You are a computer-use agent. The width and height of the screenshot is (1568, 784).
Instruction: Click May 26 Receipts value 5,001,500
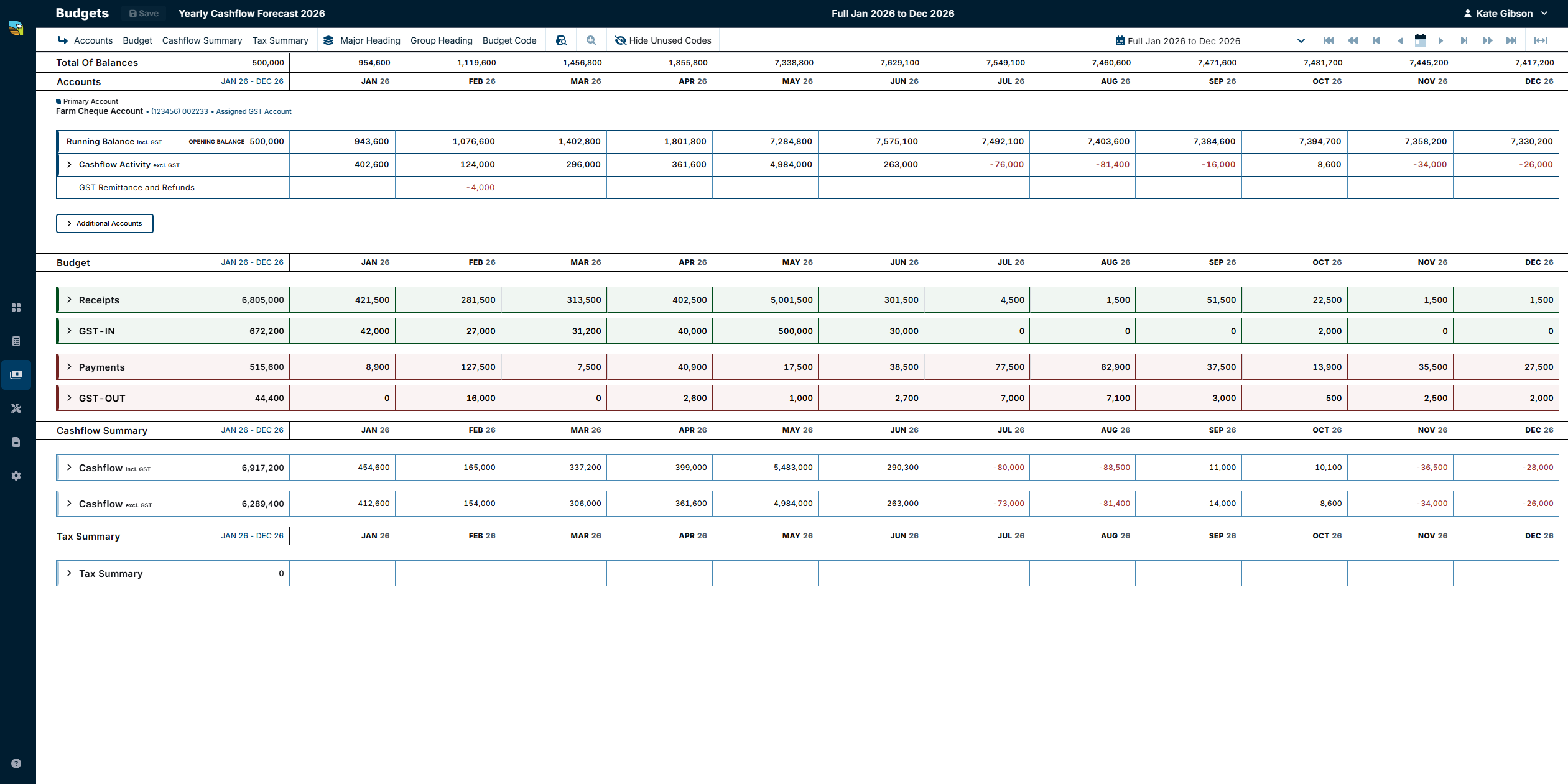coord(765,300)
